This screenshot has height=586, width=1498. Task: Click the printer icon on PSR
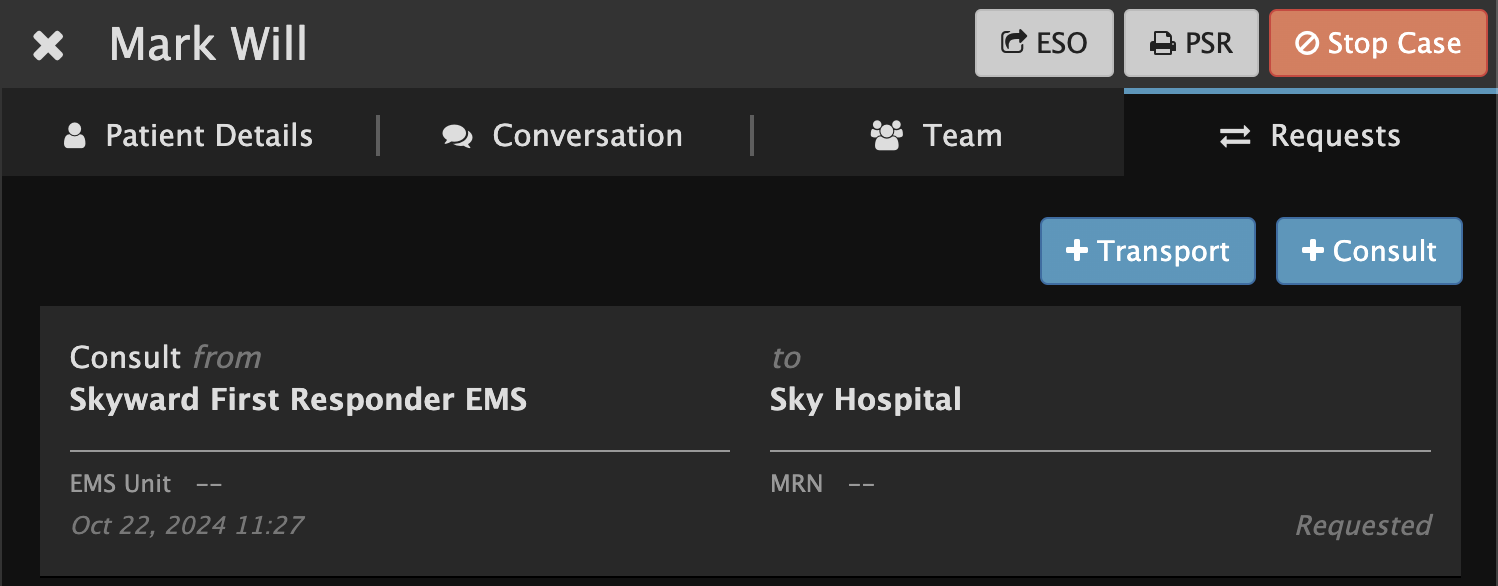1162,44
